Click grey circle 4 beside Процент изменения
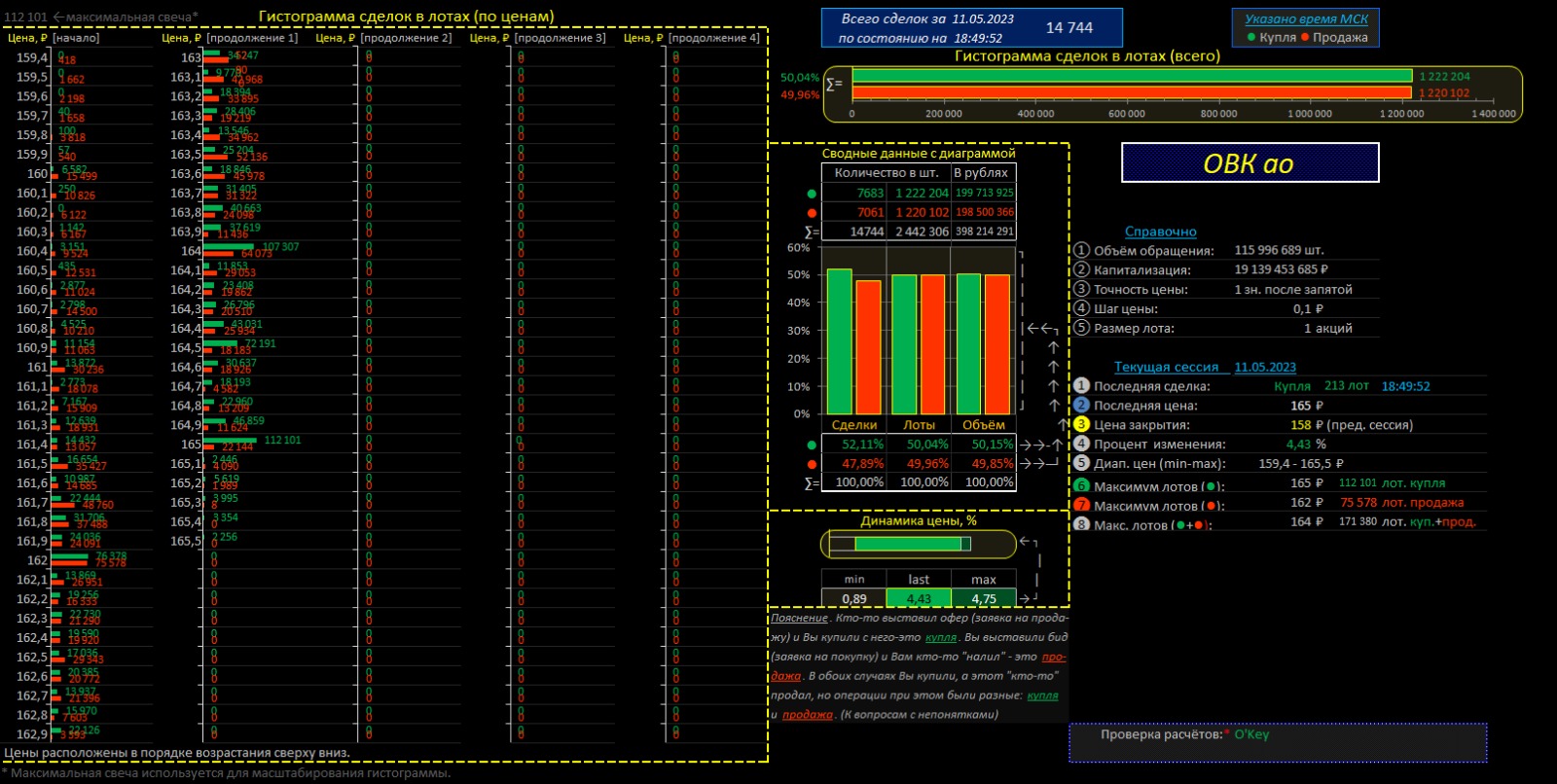The height and width of the screenshot is (784, 1557). 1081,444
